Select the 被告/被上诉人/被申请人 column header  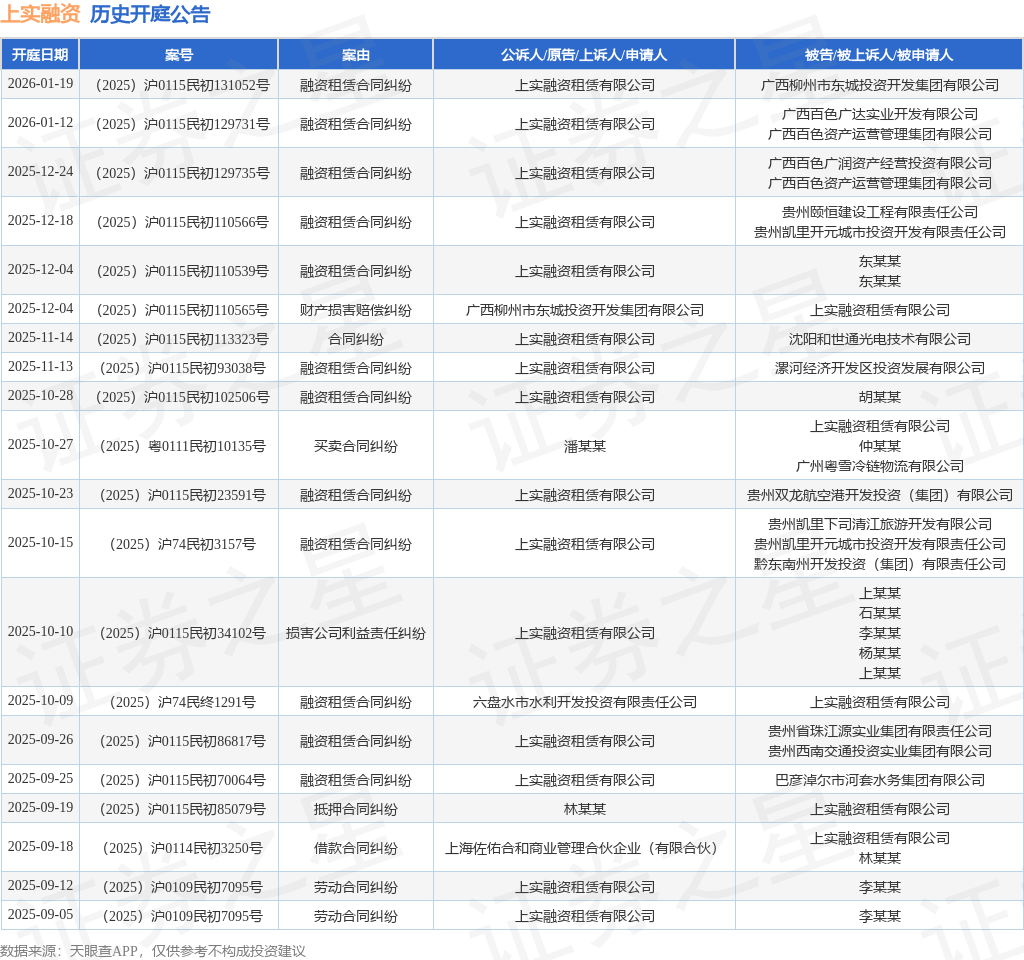[x=879, y=55]
